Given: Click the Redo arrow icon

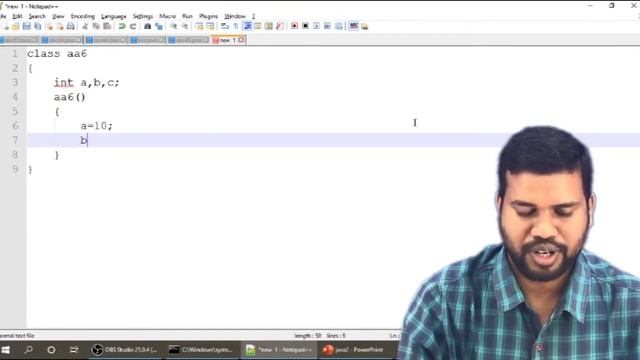Looking at the screenshot, I should pyautogui.click(x=133, y=27).
